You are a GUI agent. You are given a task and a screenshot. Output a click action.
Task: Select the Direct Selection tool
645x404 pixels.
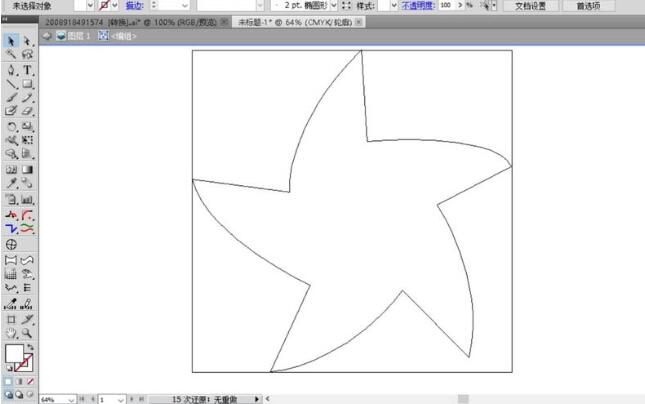coord(27,41)
